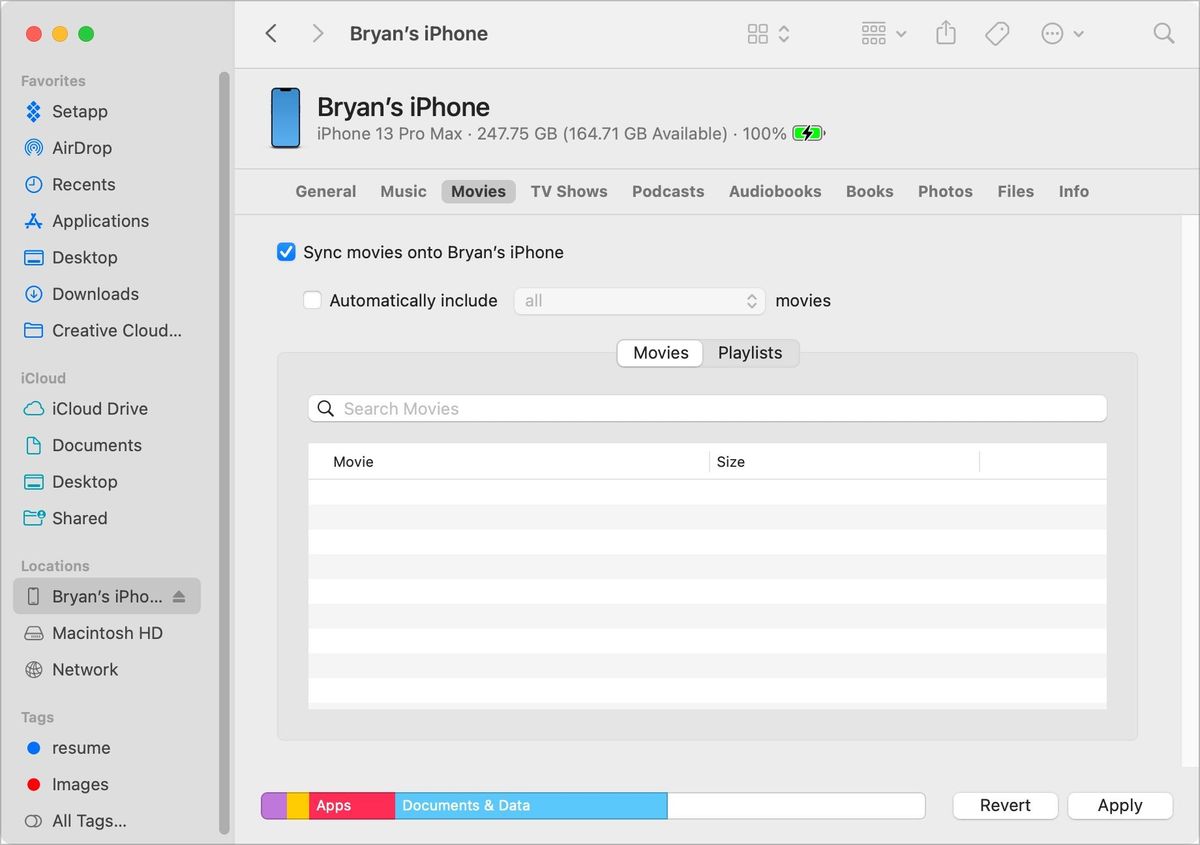Open the TV Shows tab
The image size is (1200, 845).
point(569,191)
